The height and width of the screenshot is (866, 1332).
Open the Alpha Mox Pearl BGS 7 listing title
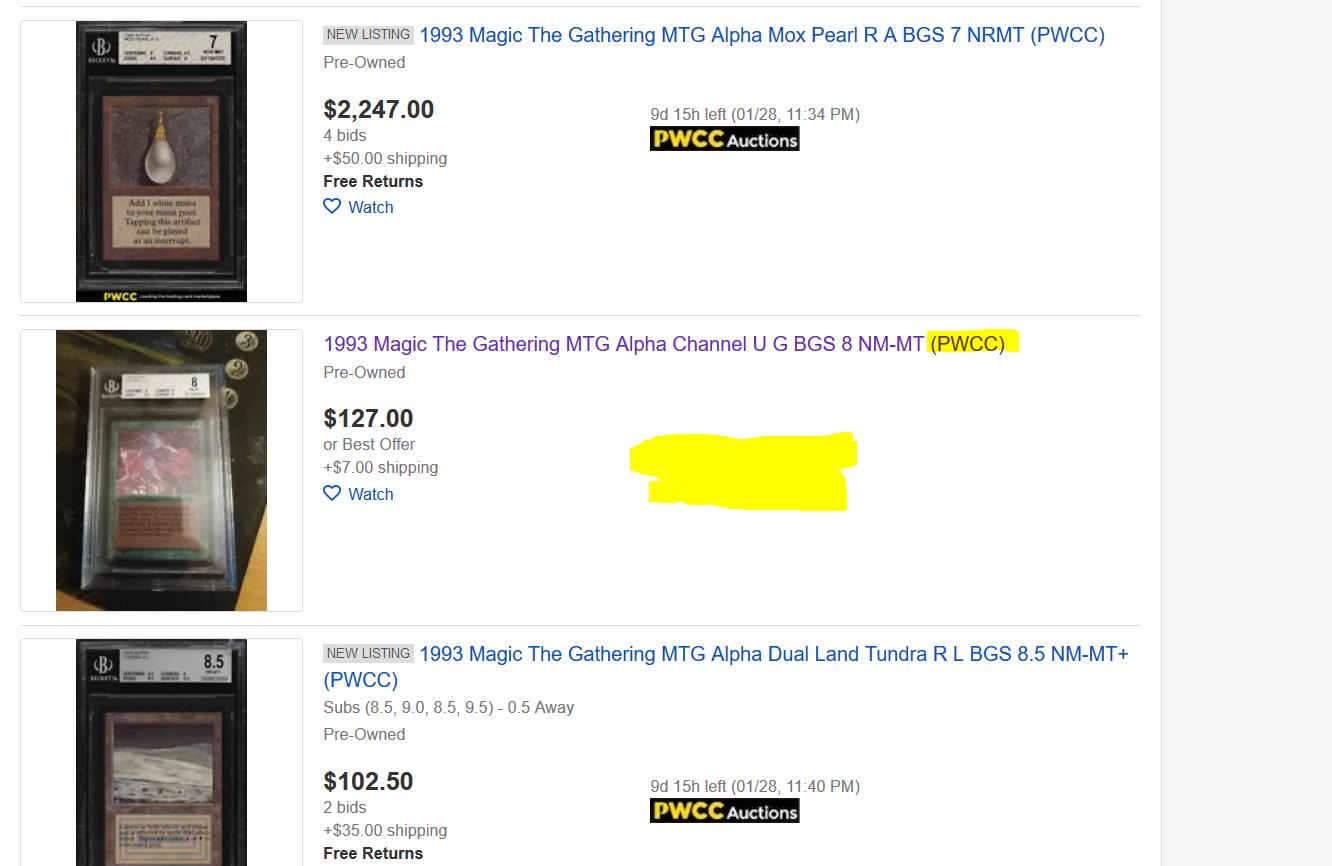pos(761,36)
